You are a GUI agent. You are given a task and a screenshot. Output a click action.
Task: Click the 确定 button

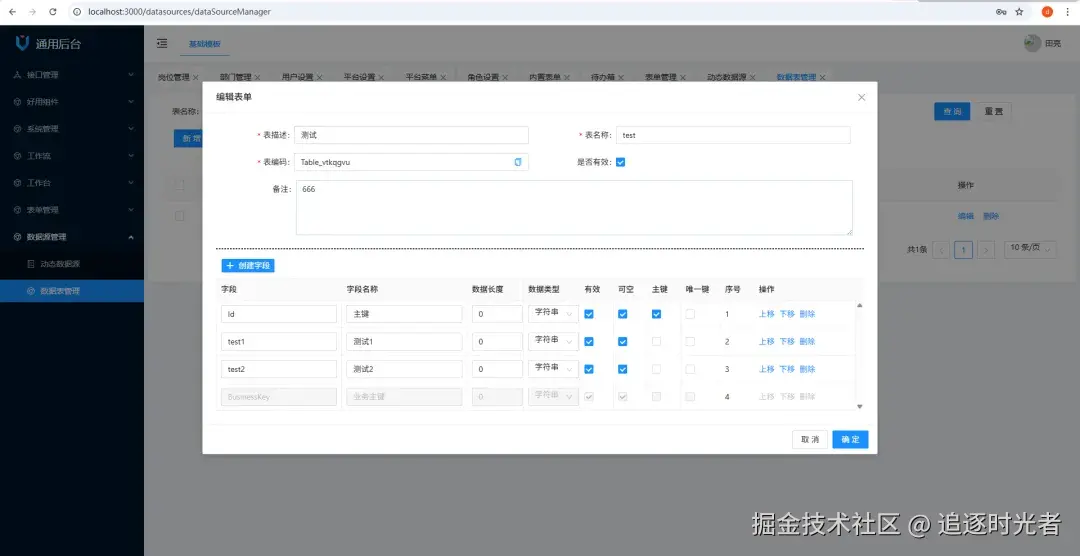850,440
